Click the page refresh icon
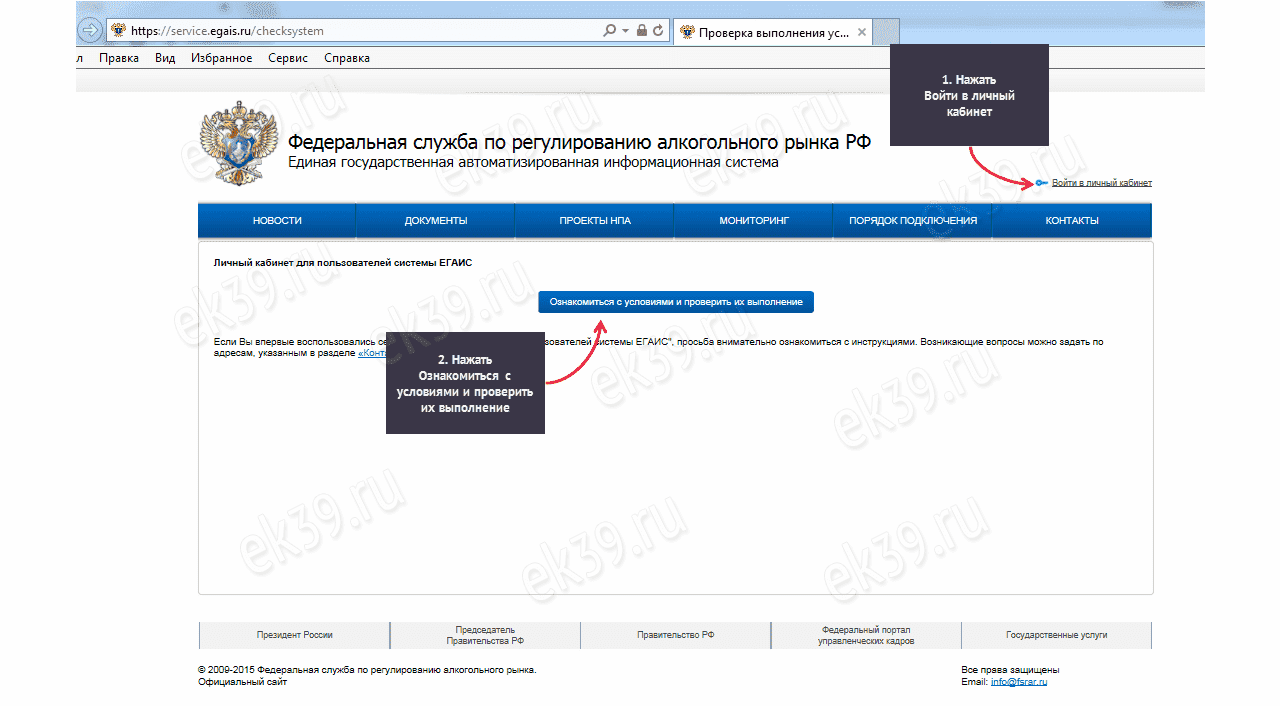This screenshot has width=1280, height=706. click(658, 31)
